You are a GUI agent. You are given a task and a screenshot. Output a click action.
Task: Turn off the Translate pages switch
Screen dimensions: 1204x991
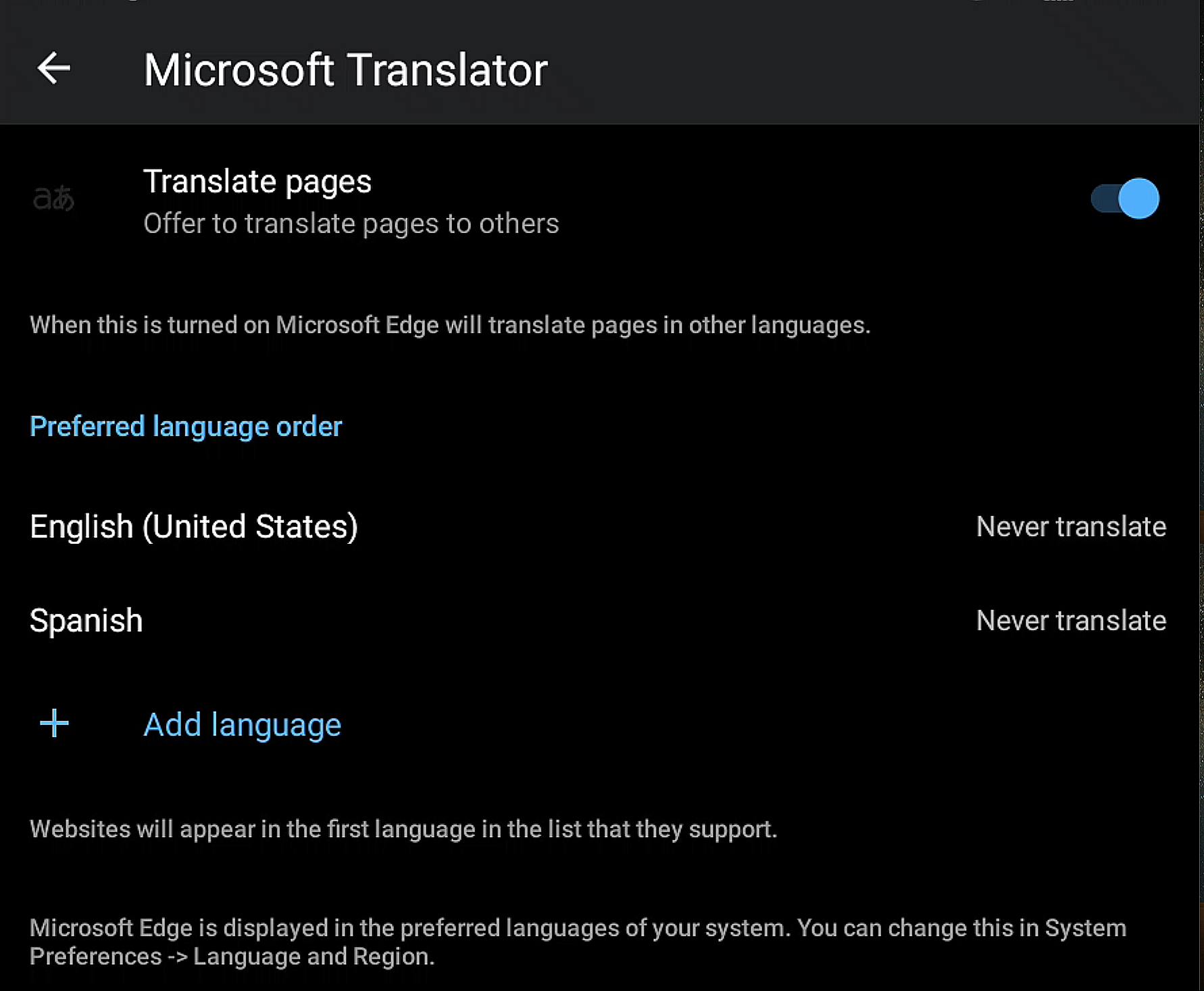[1125, 199]
